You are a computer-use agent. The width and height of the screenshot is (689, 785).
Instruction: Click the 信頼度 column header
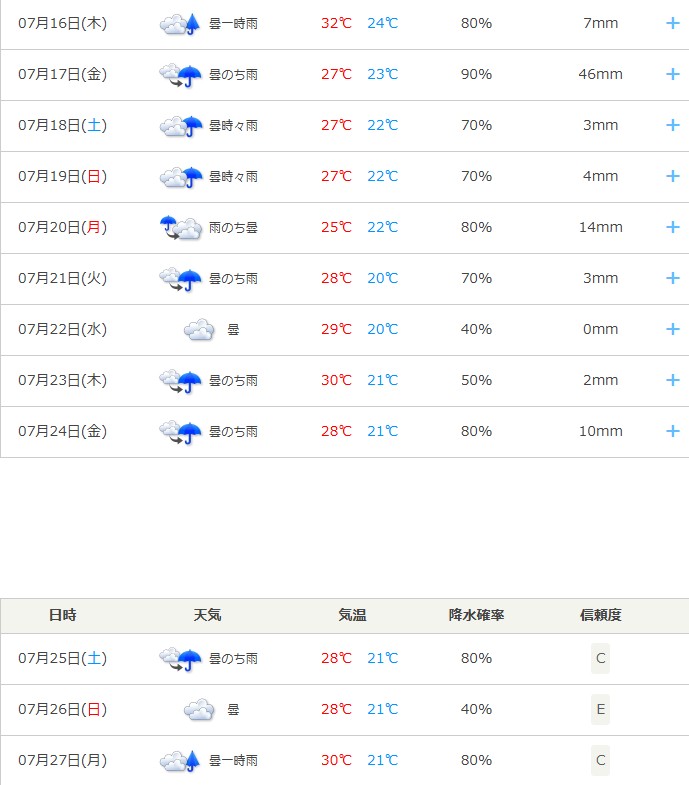click(x=600, y=615)
